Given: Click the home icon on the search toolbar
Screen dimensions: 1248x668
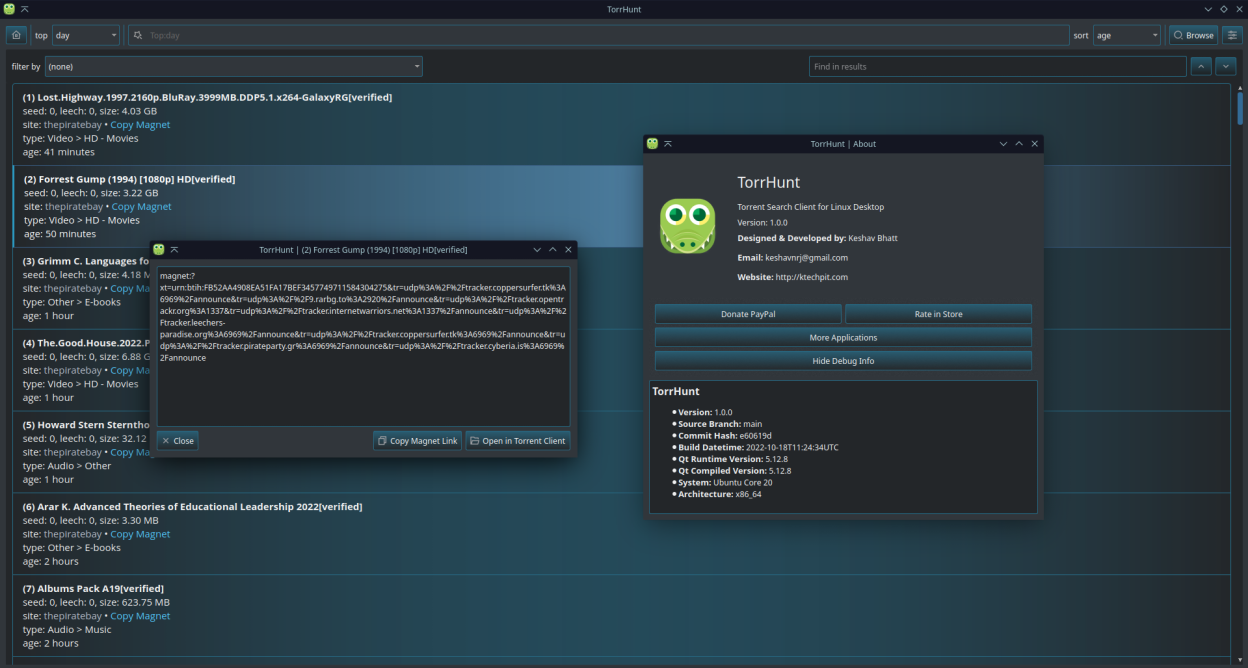Looking at the screenshot, I should pos(16,34).
